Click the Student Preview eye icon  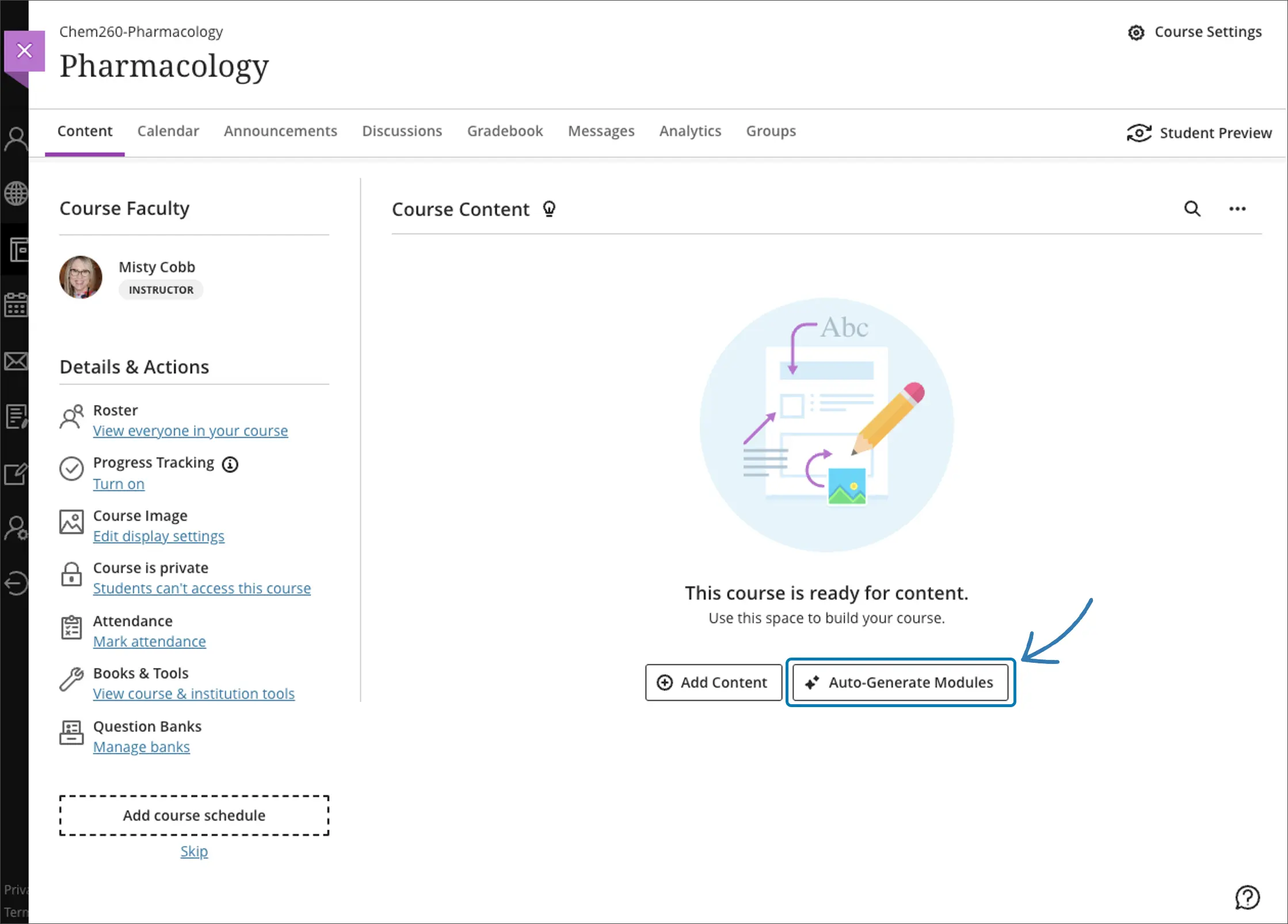pyautogui.click(x=1138, y=133)
